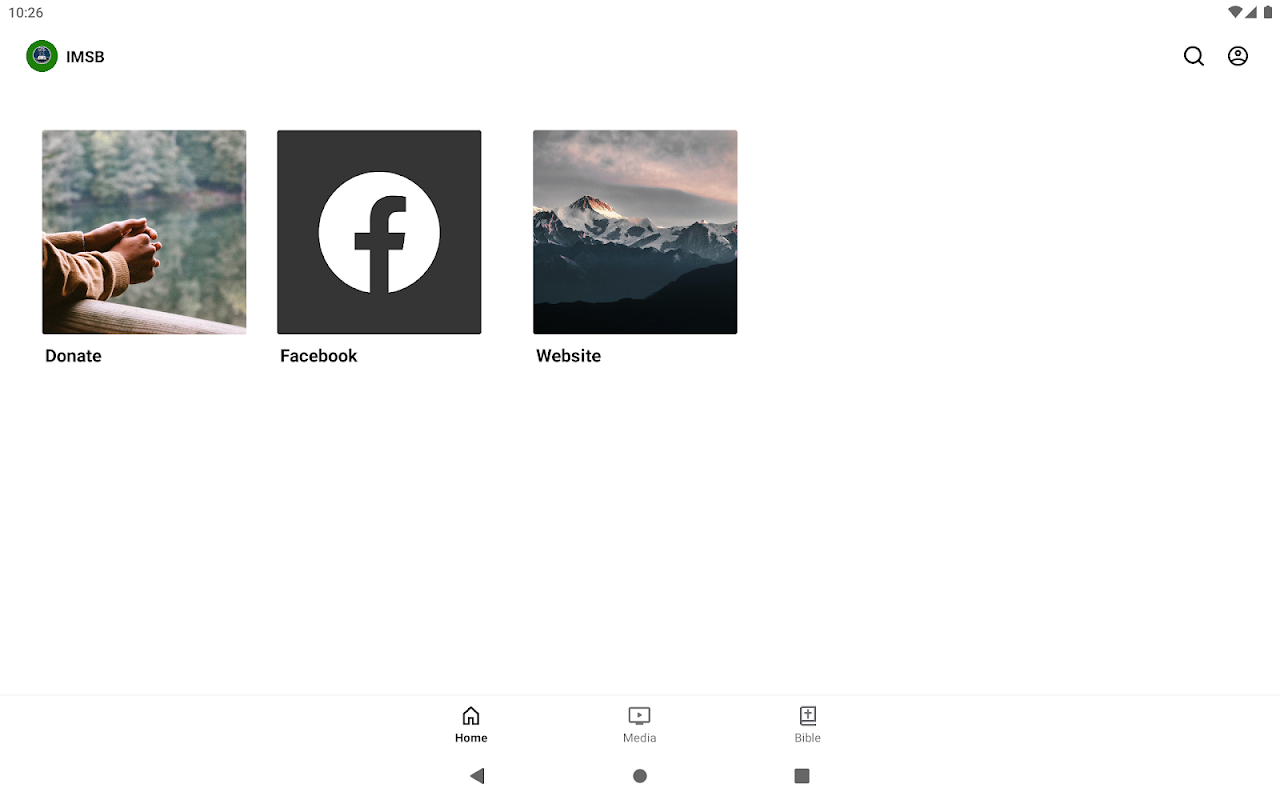Open the Website mountain image
1280x800 pixels.
pos(635,232)
